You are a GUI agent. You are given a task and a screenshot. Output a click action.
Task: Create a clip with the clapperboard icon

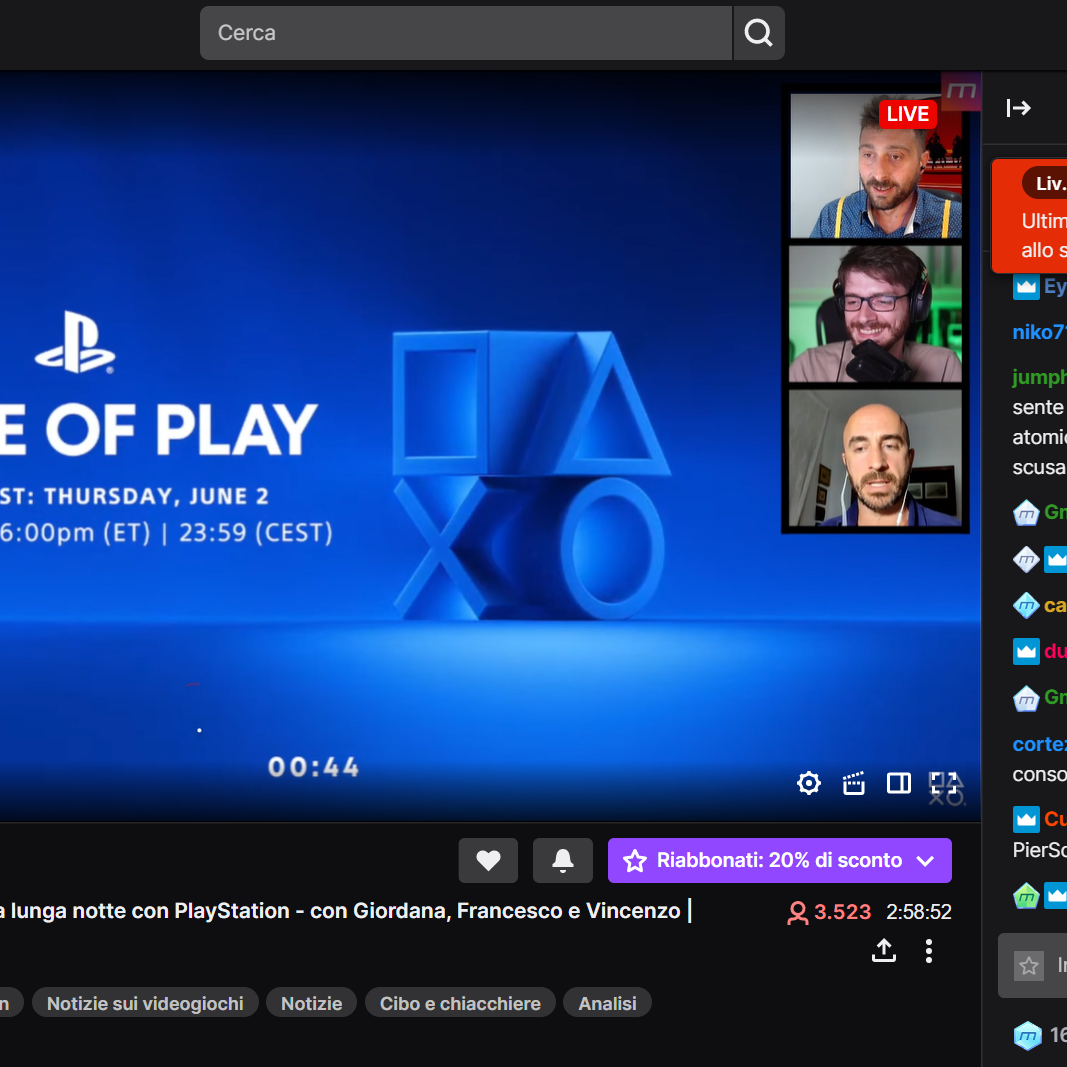(x=853, y=783)
